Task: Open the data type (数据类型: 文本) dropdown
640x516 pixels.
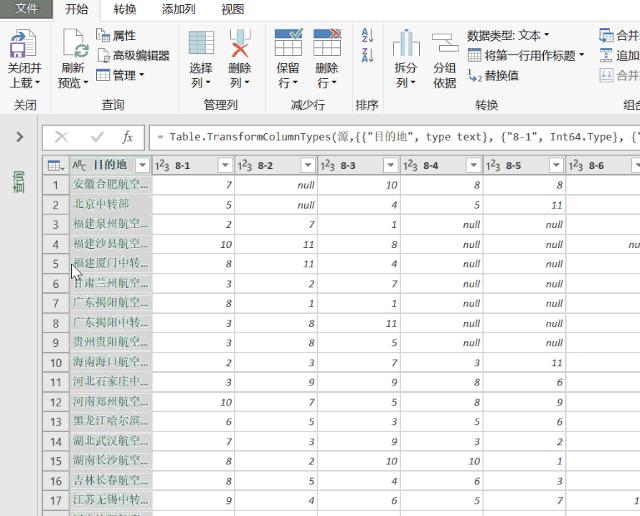Action: pyautogui.click(x=508, y=36)
